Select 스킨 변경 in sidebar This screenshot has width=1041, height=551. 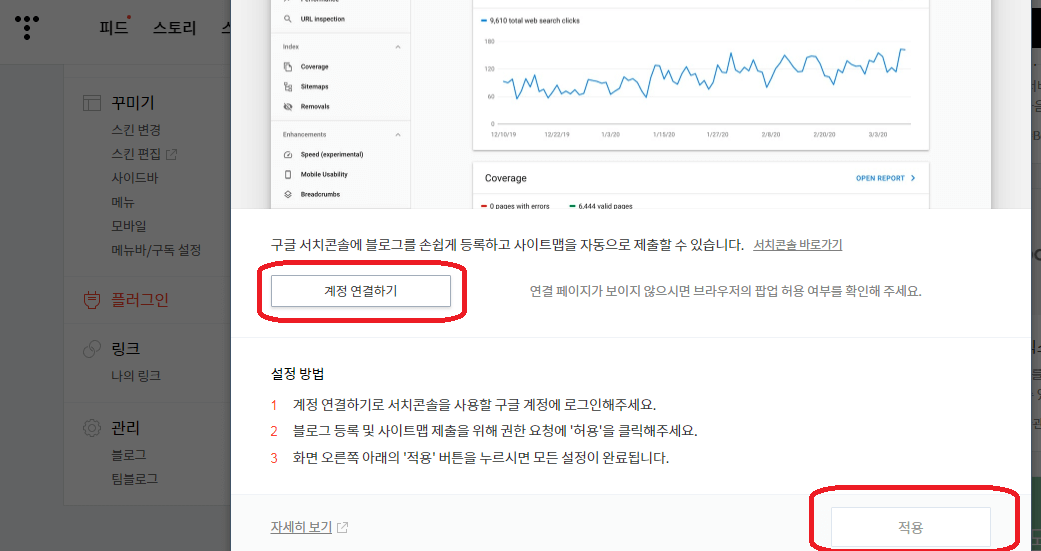coord(136,130)
